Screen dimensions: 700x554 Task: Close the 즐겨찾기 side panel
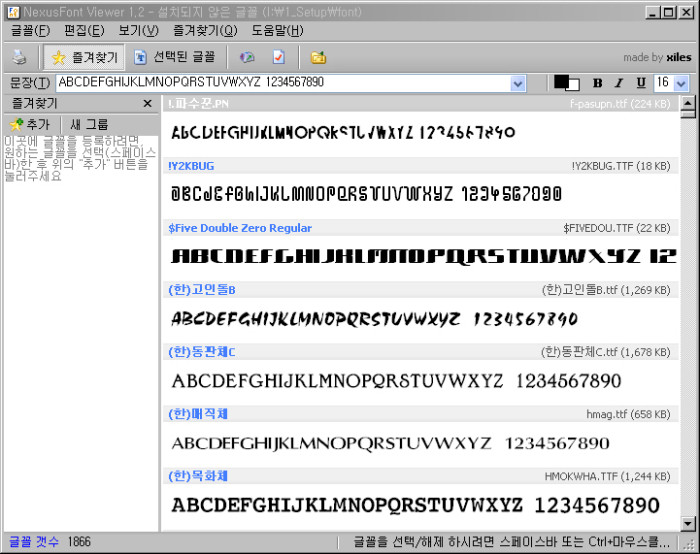(x=147, y=103)
